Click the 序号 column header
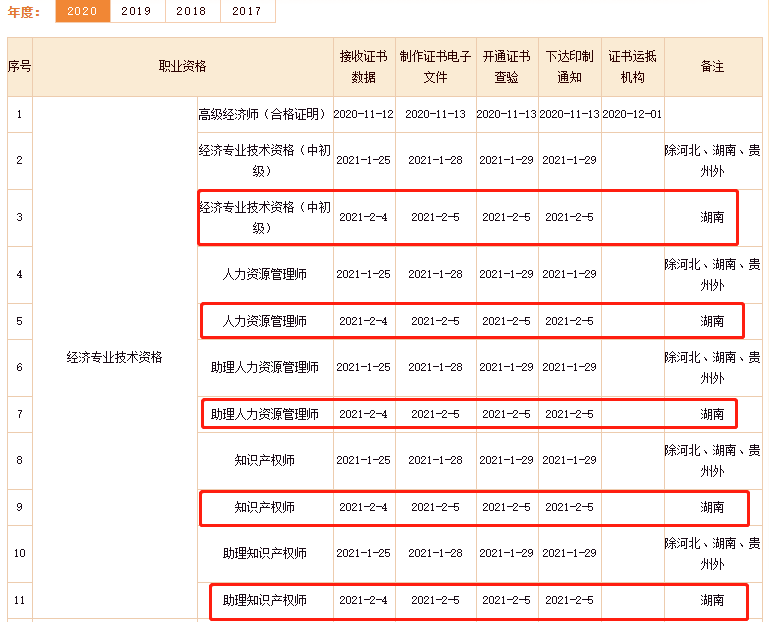 [19, 67]
